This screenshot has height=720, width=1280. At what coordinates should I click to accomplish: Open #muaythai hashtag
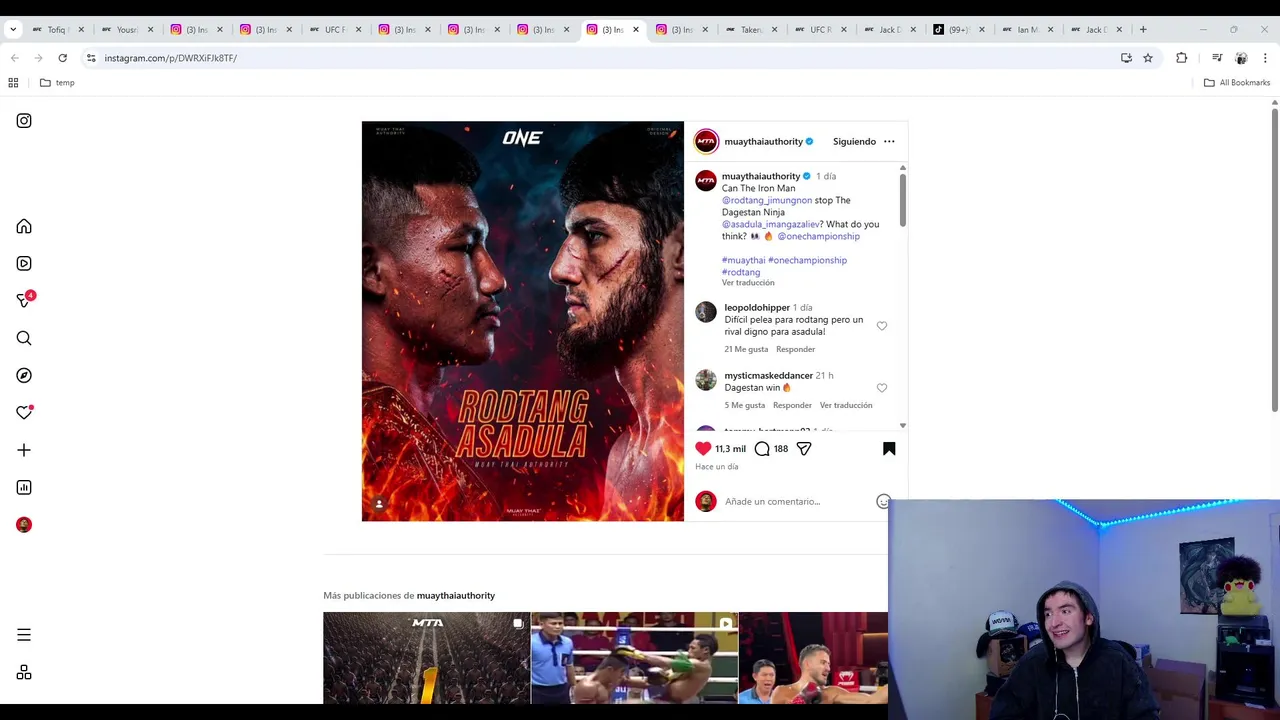click(743, 260)
